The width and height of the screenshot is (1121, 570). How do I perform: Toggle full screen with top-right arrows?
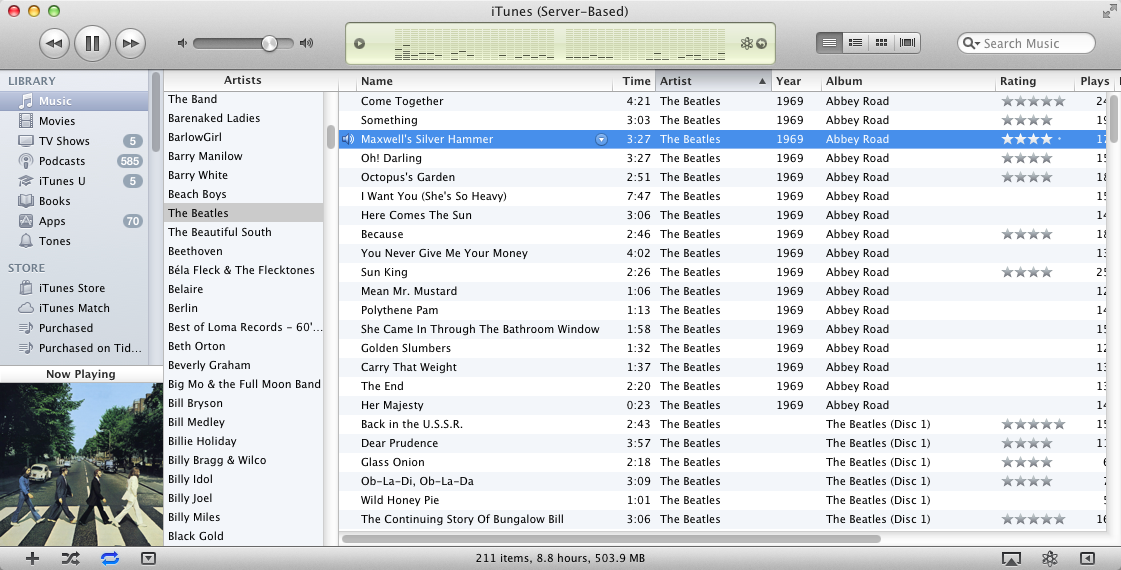click(1109, 11)
